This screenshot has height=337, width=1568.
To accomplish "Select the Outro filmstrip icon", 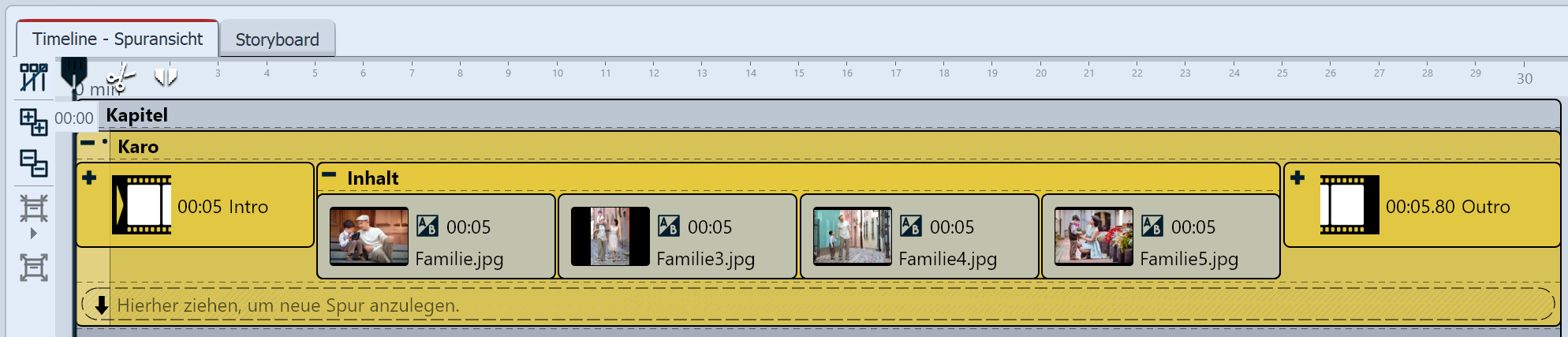I will (x=1349, y=205).
